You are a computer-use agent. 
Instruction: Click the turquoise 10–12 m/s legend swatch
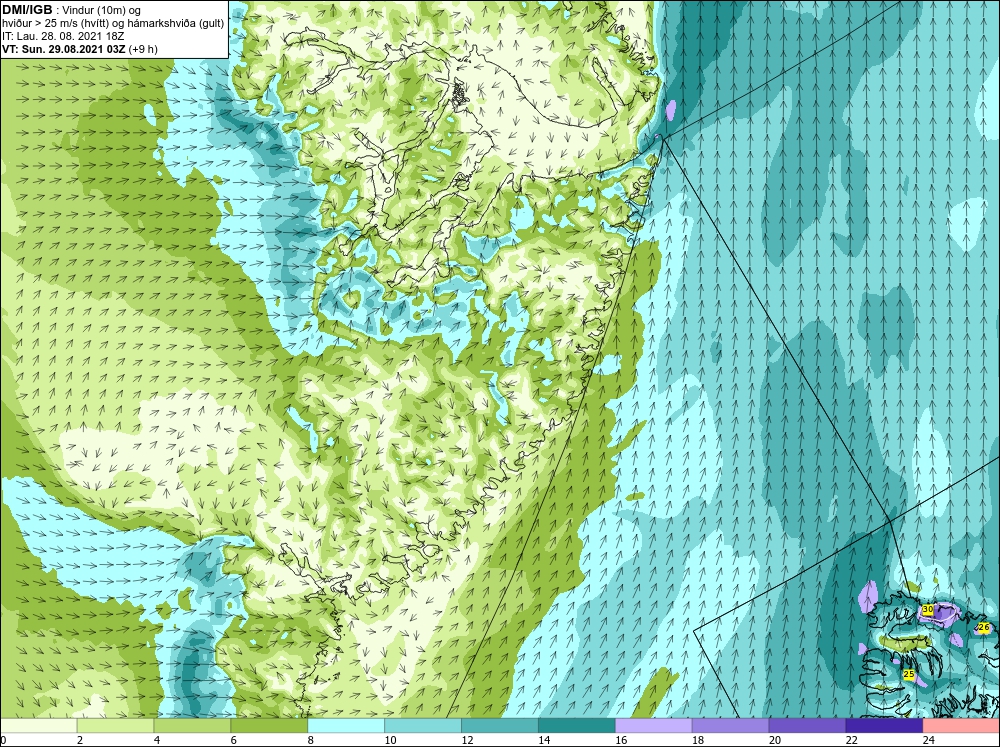tap(423, 725)
